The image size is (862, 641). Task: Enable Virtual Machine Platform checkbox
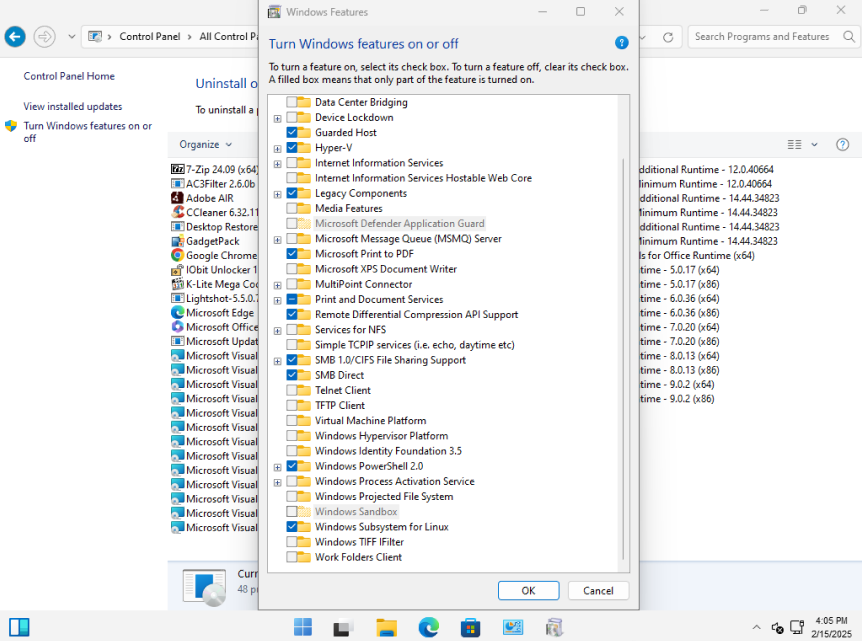292,421
